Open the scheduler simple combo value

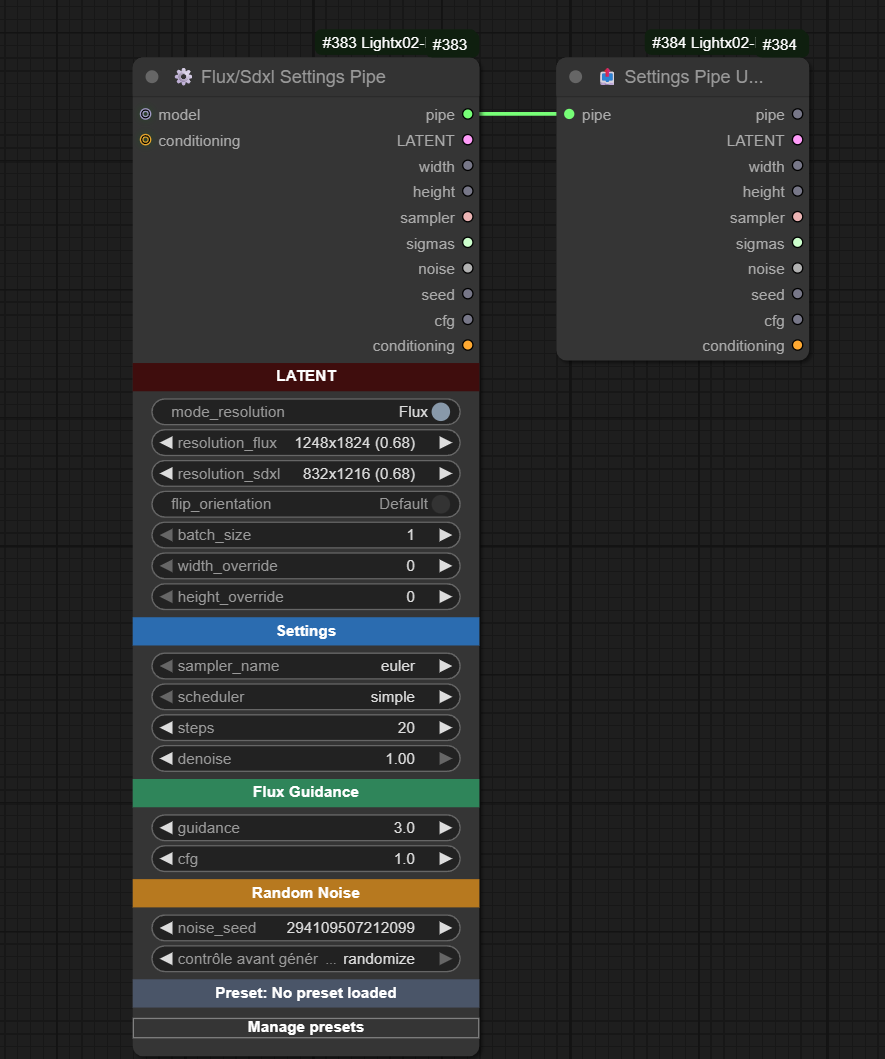tap(393, 697)
